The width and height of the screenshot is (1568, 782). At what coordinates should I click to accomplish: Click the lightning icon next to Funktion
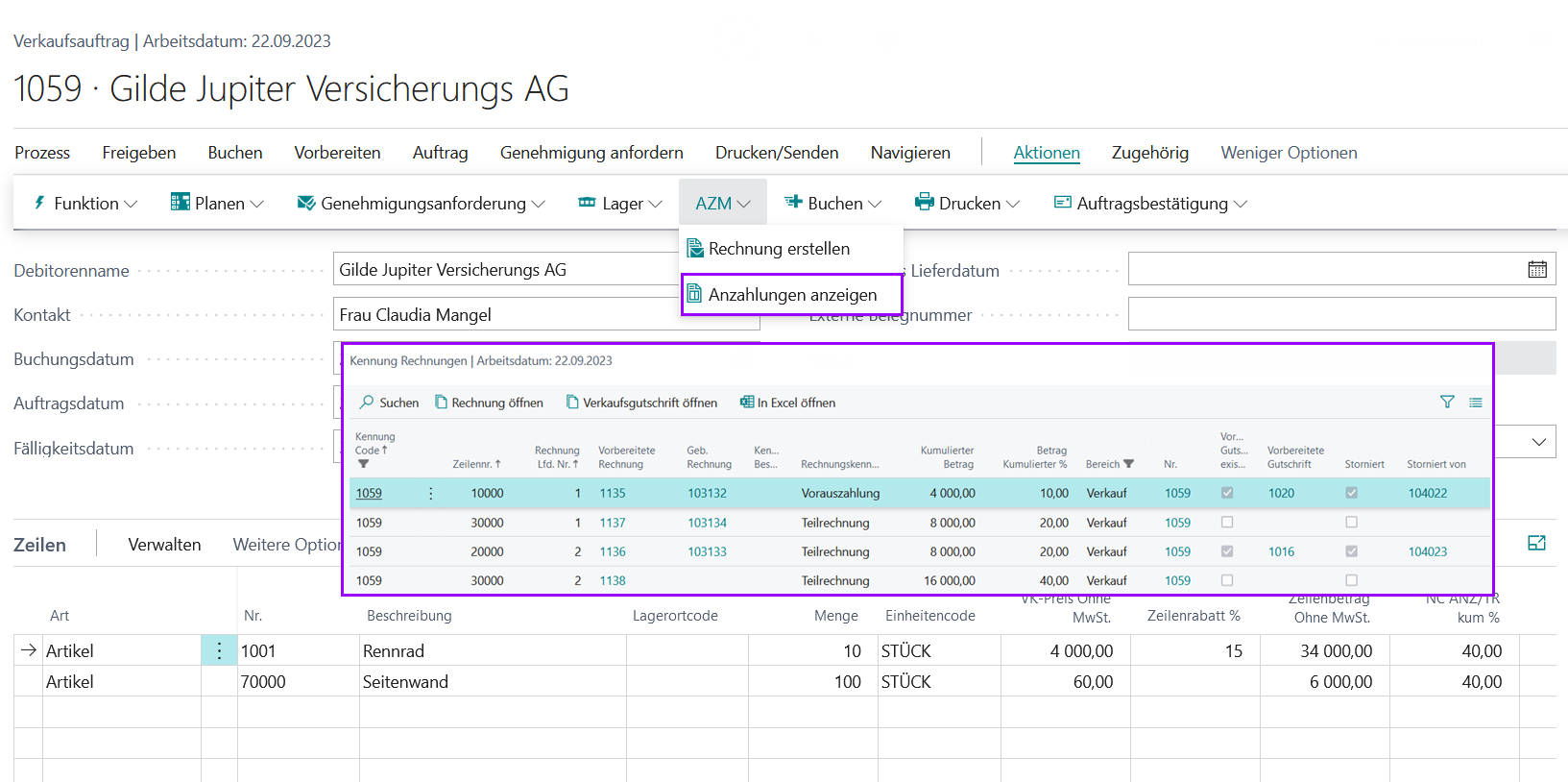point(39,203)
